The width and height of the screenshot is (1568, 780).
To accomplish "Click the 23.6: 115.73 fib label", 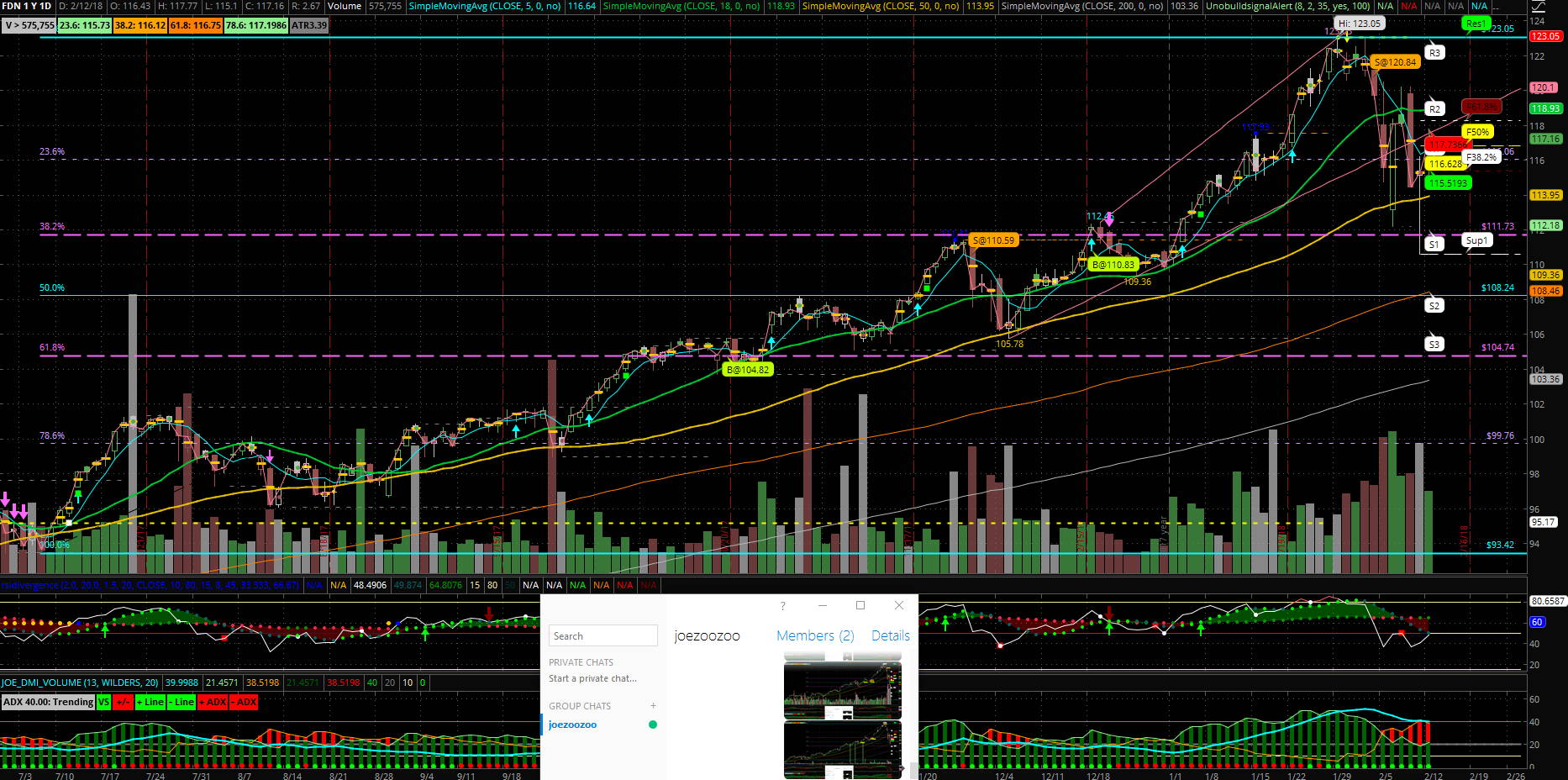I will (85, 25).
